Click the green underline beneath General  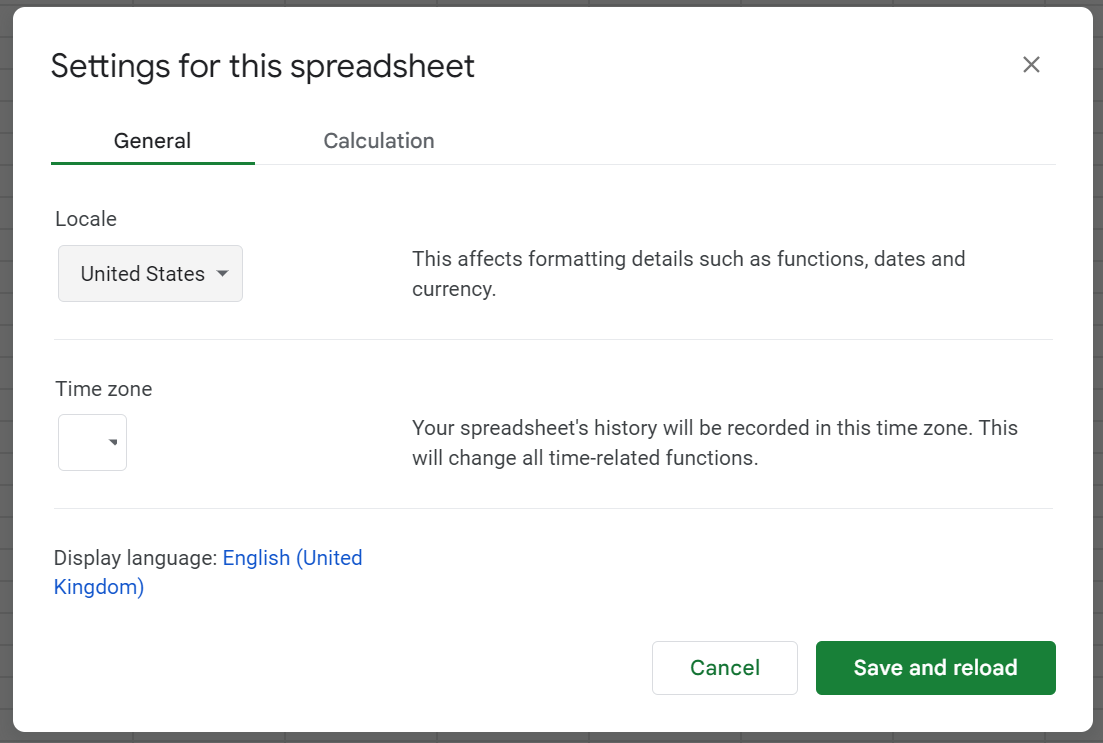(x=152, y=163)
